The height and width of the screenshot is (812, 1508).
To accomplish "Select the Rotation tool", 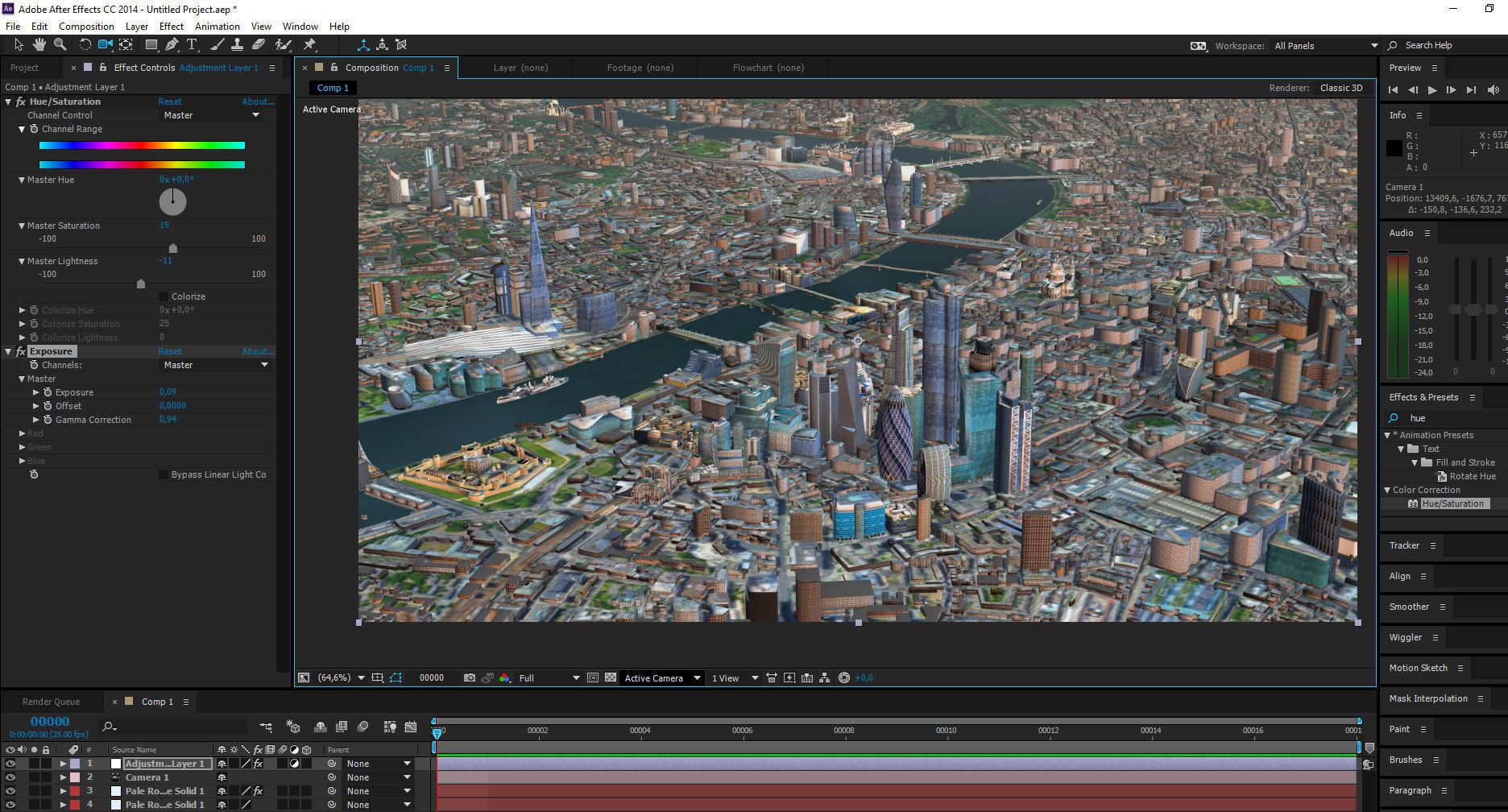I will [85, 44].
